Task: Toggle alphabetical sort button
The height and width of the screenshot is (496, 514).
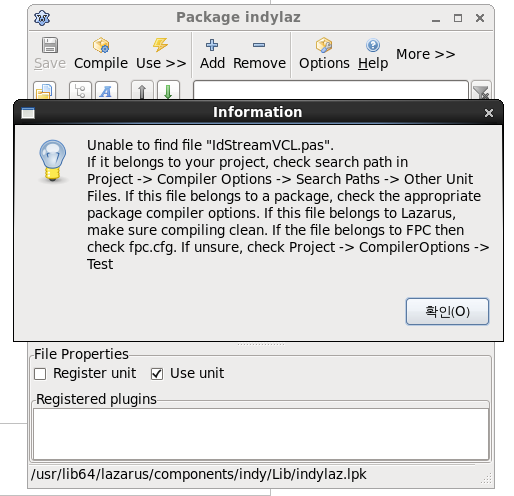Action: [x=106, y=91]
